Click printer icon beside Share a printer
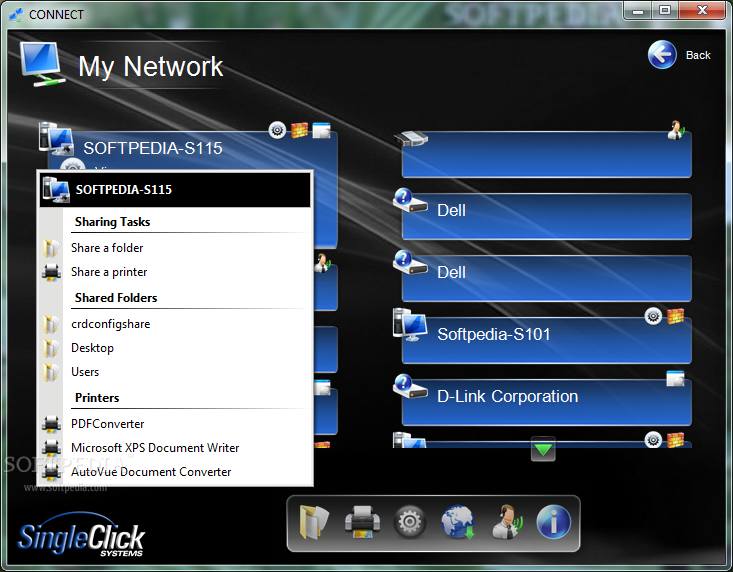The height and width of the screenshot is (572, 733). pyautogui.click(x=51, y=272)
